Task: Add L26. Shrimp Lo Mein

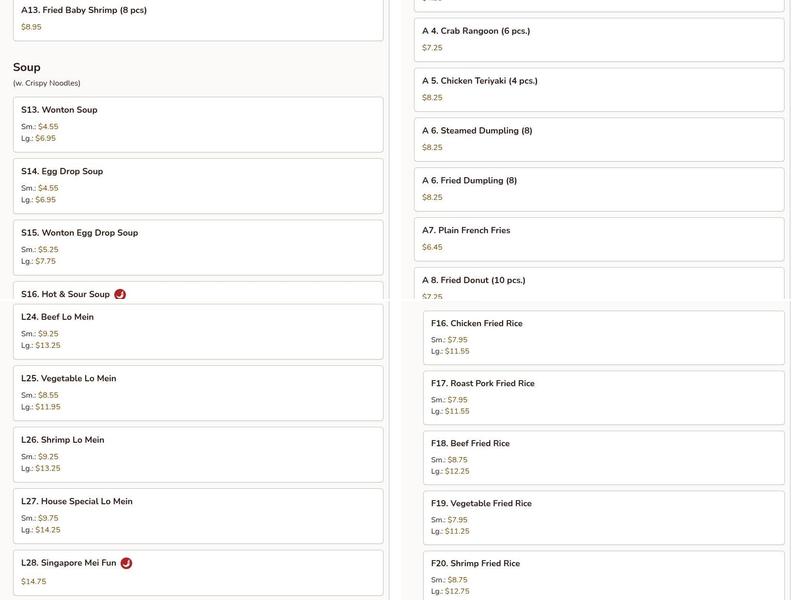Action: pyautogui.click(x=198, y=454)
